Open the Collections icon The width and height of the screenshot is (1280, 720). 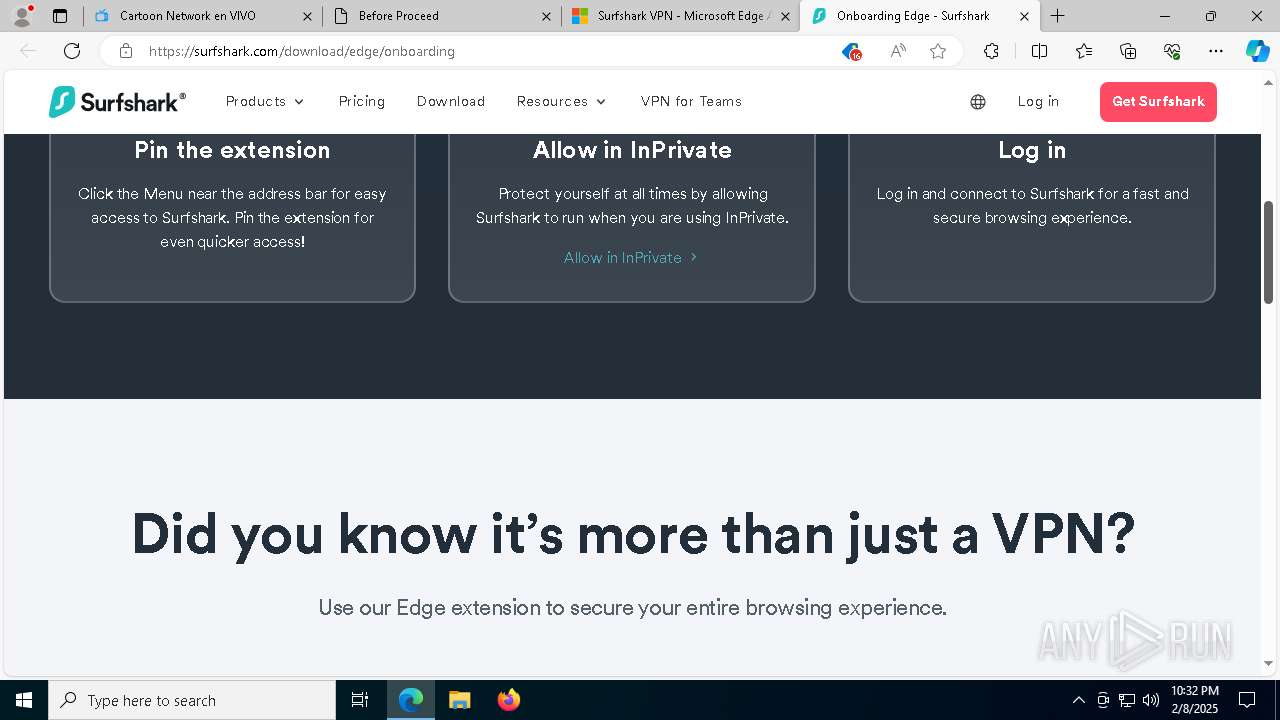(1128, 51)
